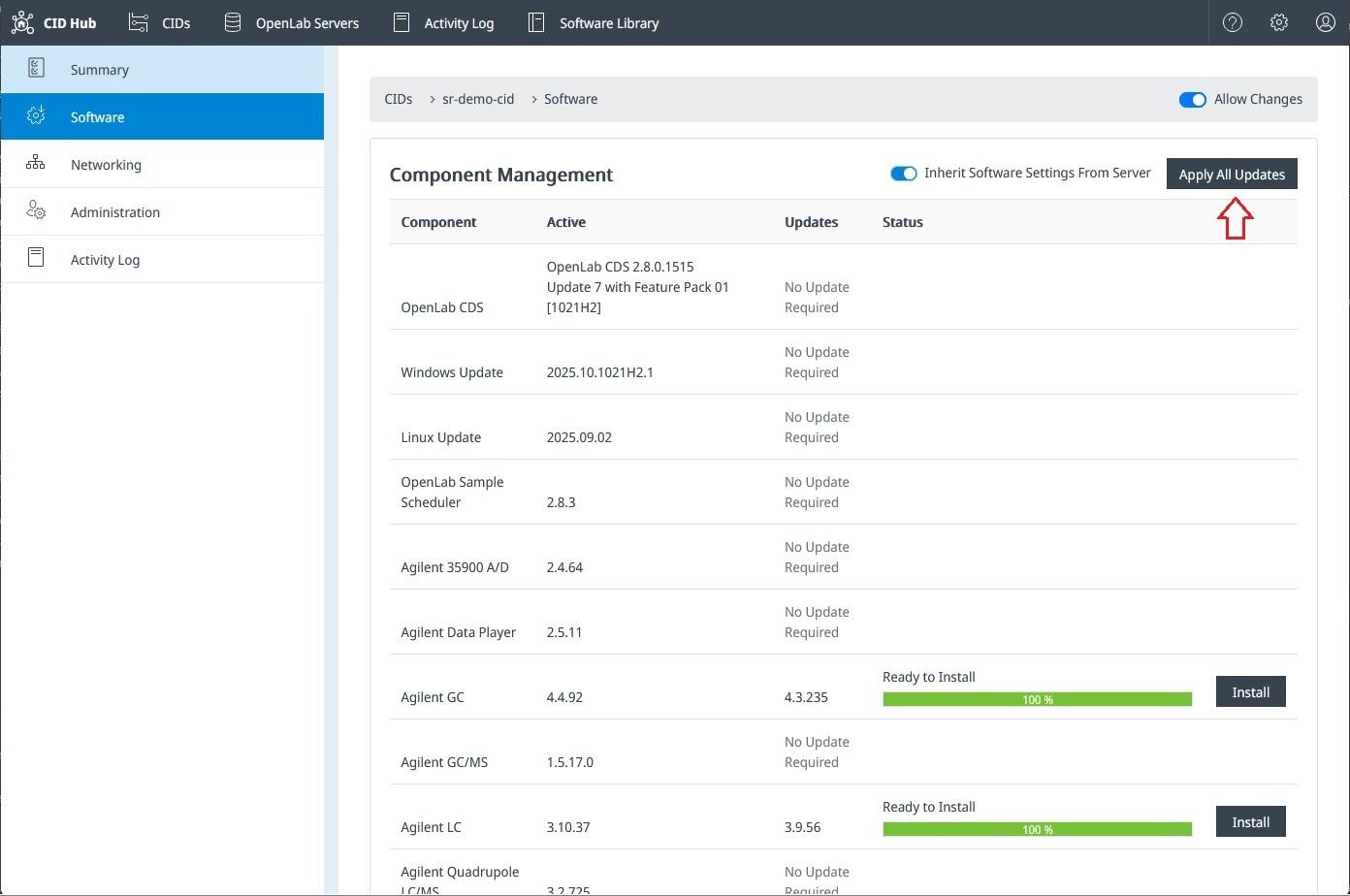This screenshot has height=896, width=1350.
Task: Click Agilent Data Player version 2.5.11
Action: click(564, 632)
